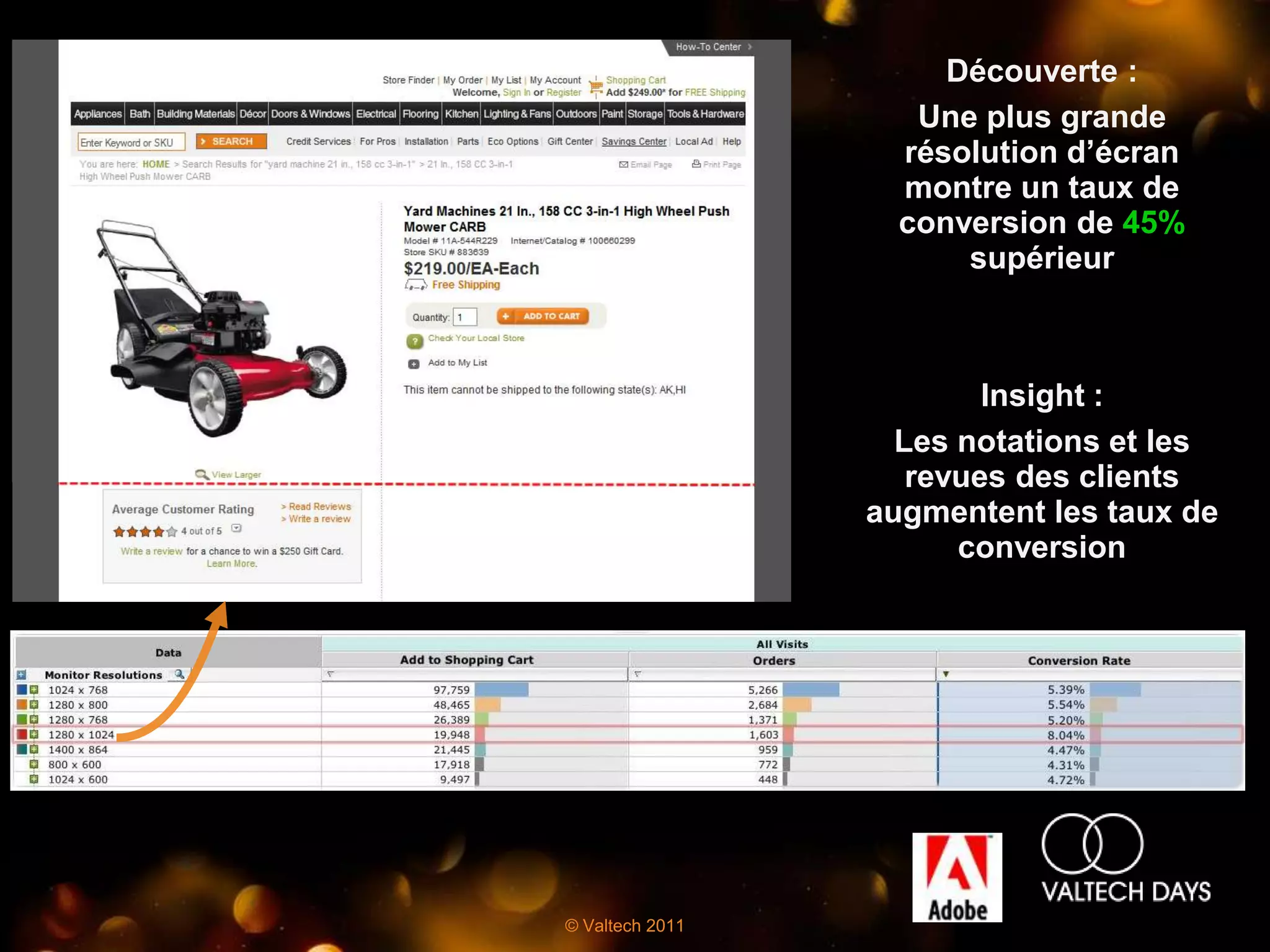Image resolution: width=1270 pixels, height=952 pixels.
Task: Expand the 800 x 600 resolution row
Action: click(34, 764)
